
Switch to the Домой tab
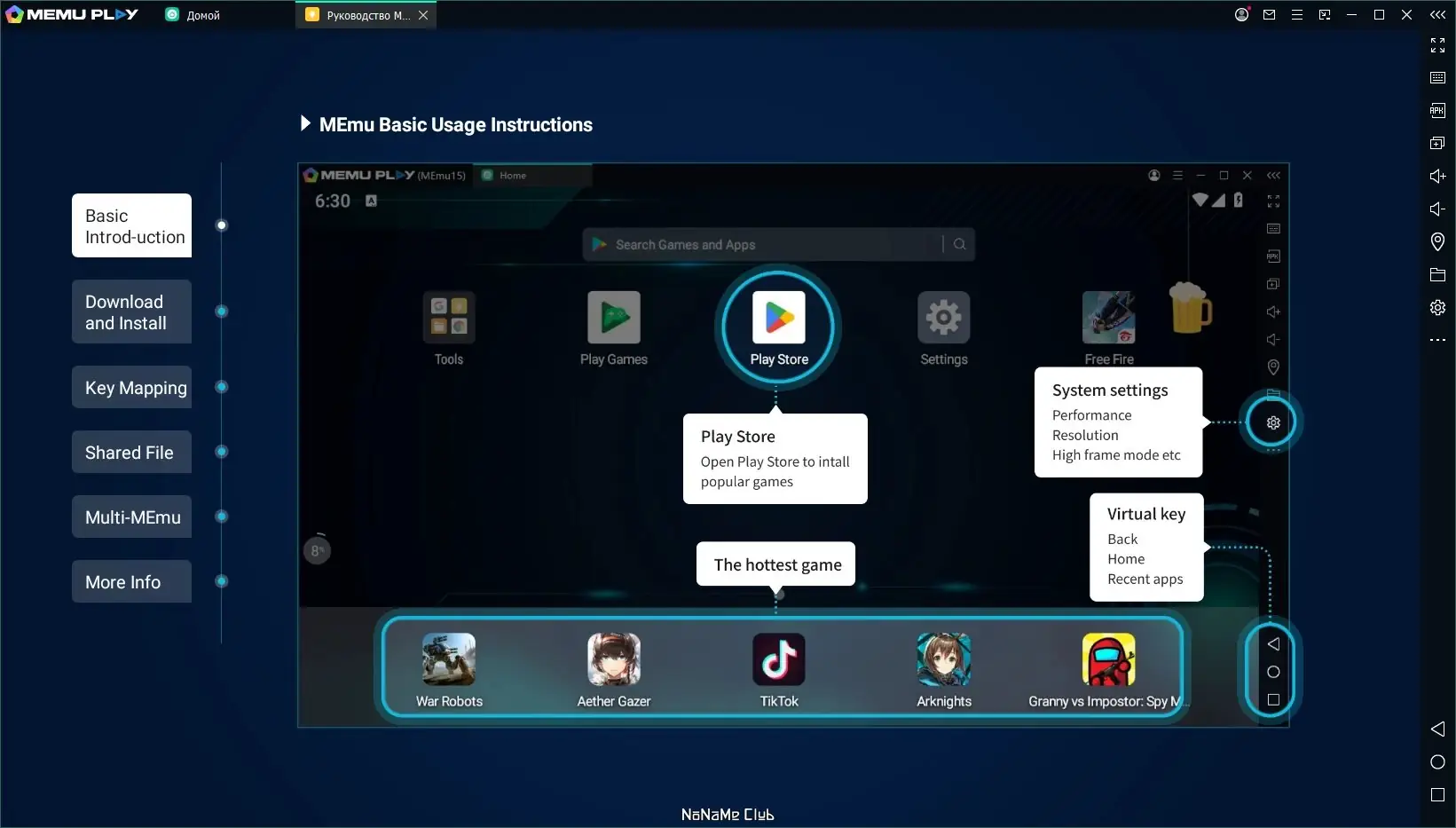tap(193, 15)
